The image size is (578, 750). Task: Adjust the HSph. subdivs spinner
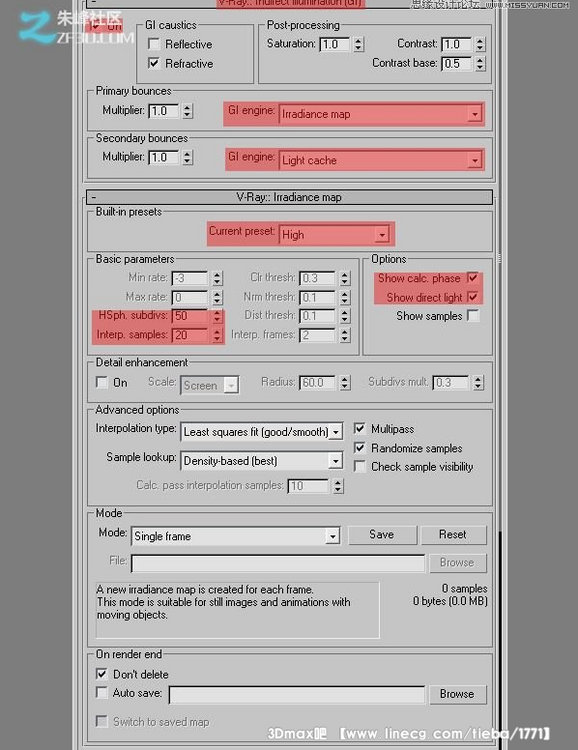[217, 316]
